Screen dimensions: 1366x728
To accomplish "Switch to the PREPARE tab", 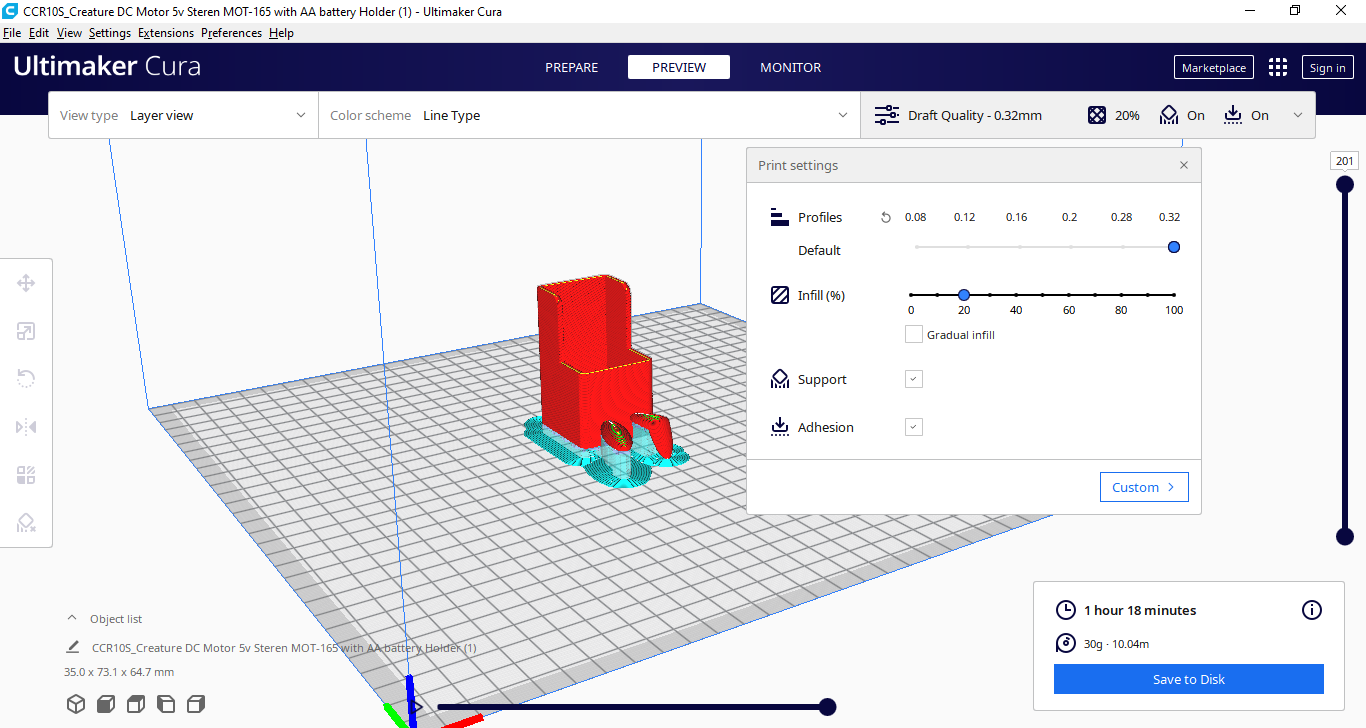I will coord(572,67).
